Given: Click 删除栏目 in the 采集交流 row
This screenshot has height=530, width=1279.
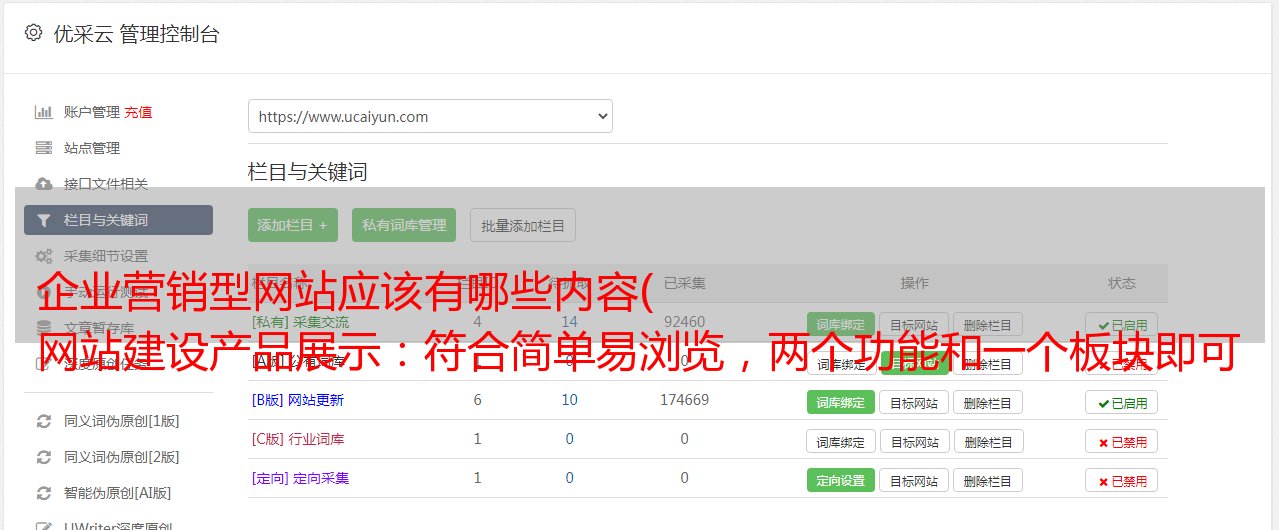Looking at the screenshot, I should [988, 325].
